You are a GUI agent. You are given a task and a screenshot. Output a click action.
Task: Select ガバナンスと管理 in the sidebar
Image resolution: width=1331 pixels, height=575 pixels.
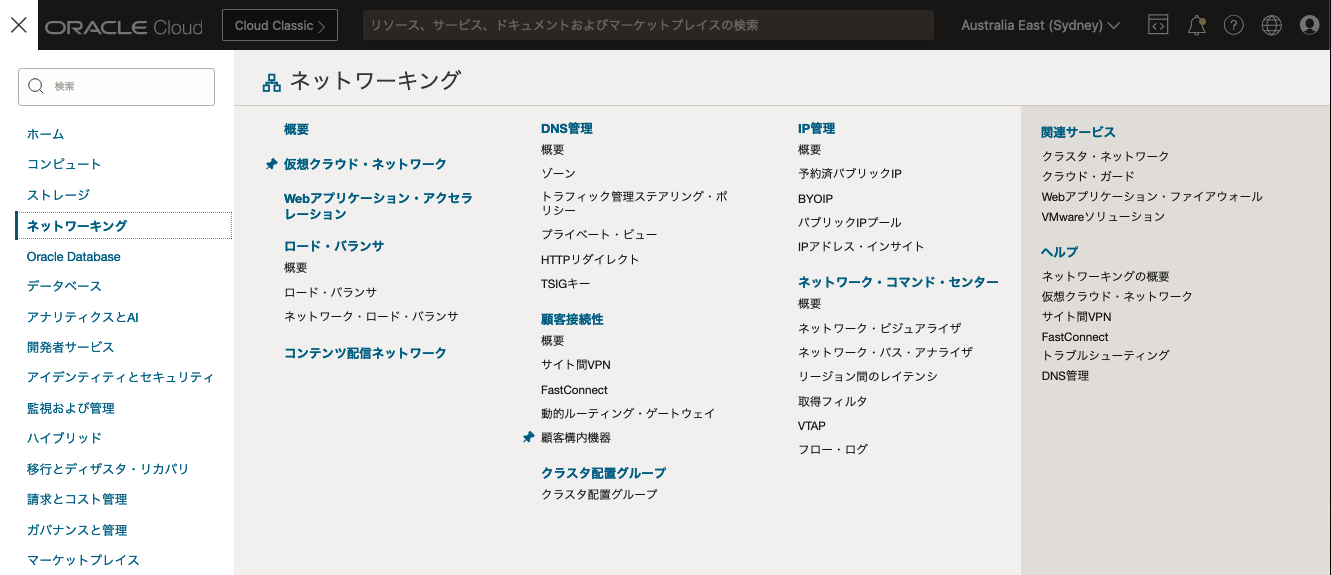(x=77, y=530)
